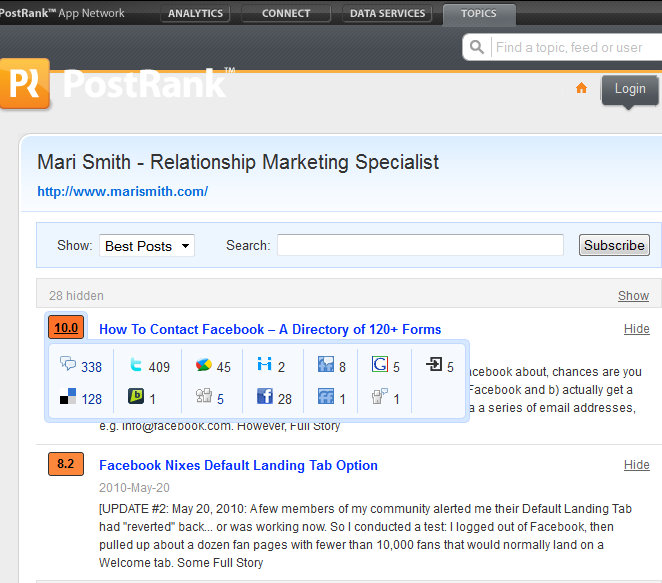The image size is (662, 583).
Task: Click the 2010-May-20 date text
Action: (134, 488)
